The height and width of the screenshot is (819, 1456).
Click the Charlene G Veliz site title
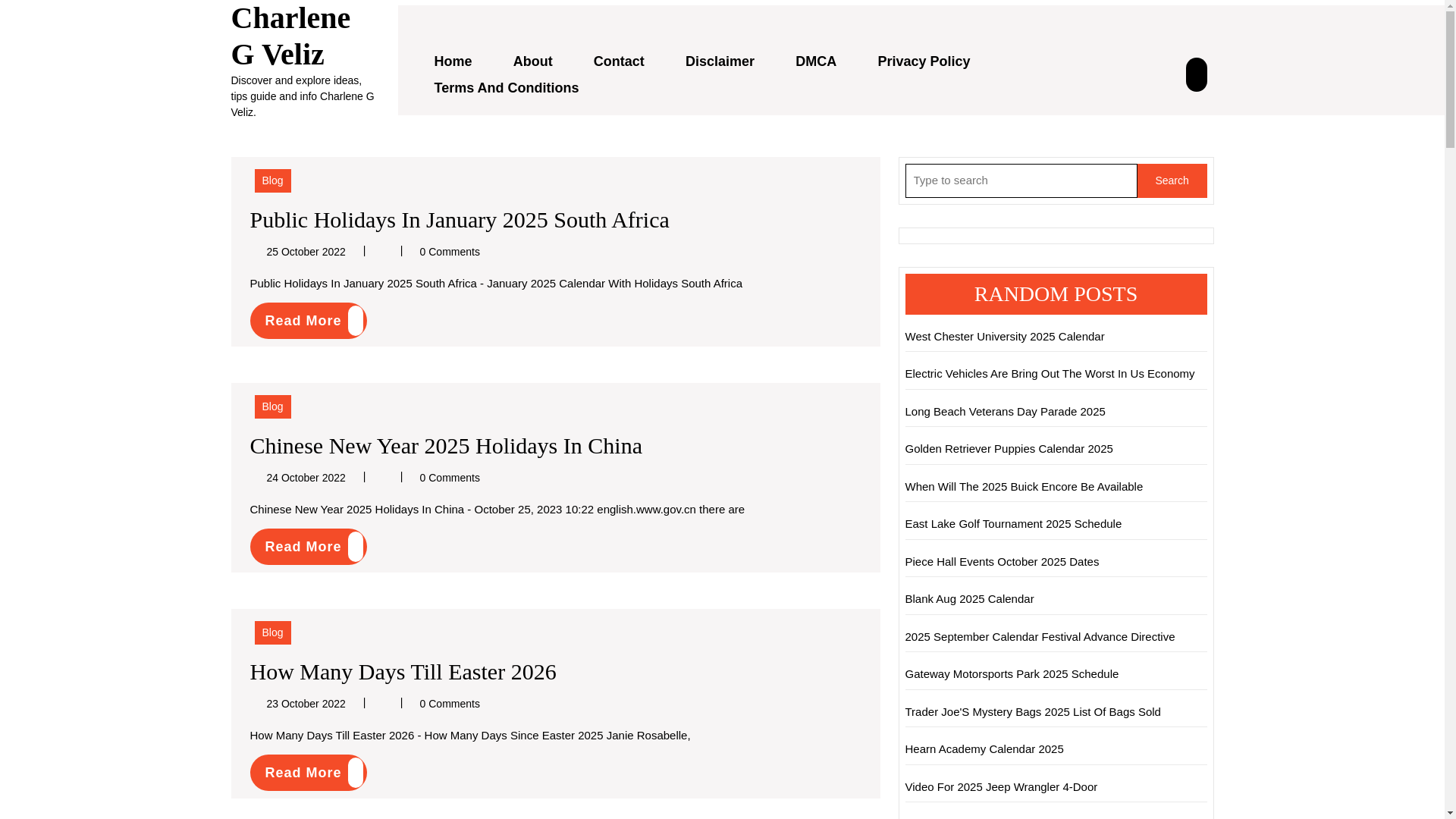pyautogui.click(x=290, y=36)
